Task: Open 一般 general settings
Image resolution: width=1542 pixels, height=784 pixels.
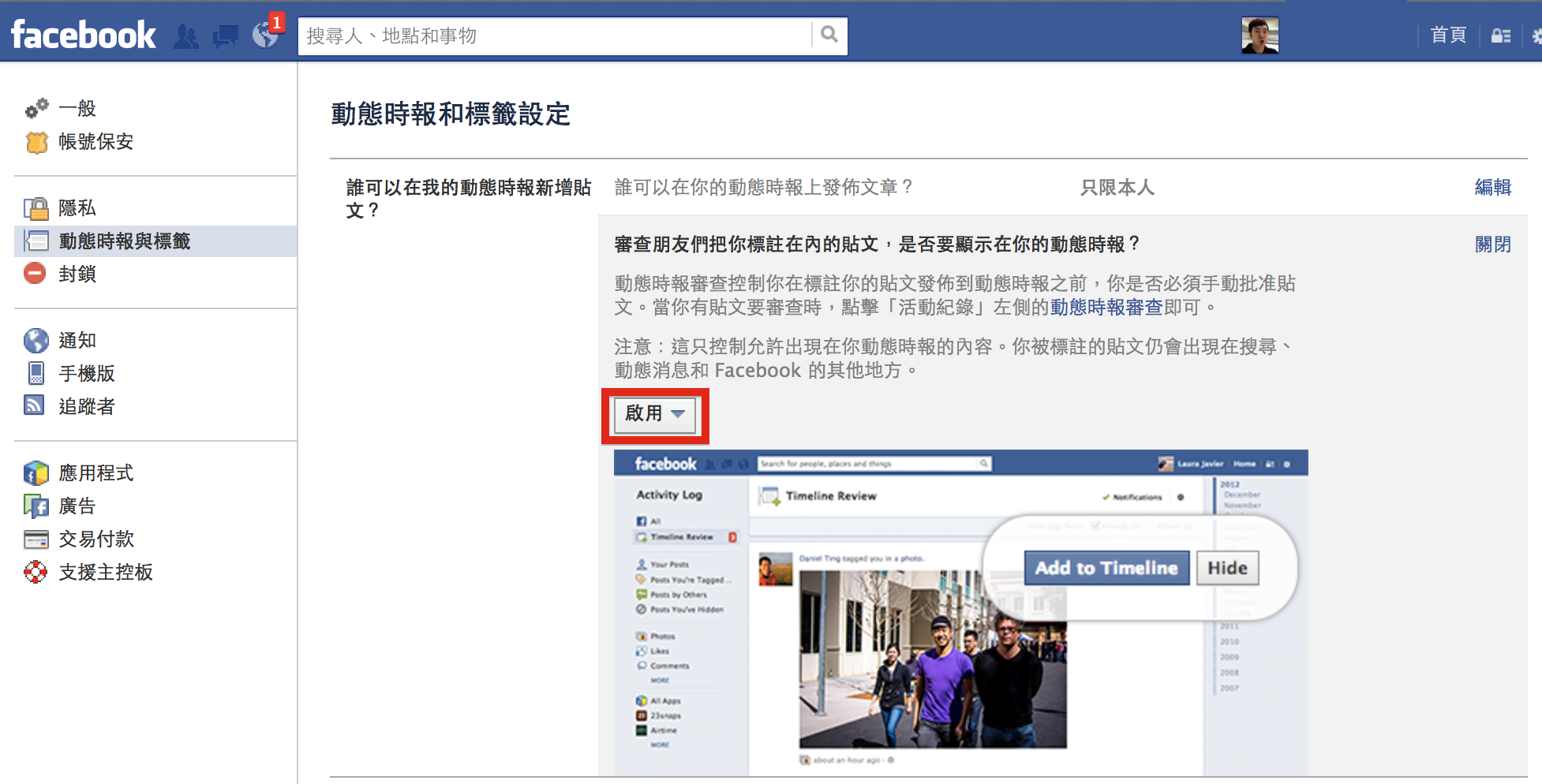Action: pos(77,108)
